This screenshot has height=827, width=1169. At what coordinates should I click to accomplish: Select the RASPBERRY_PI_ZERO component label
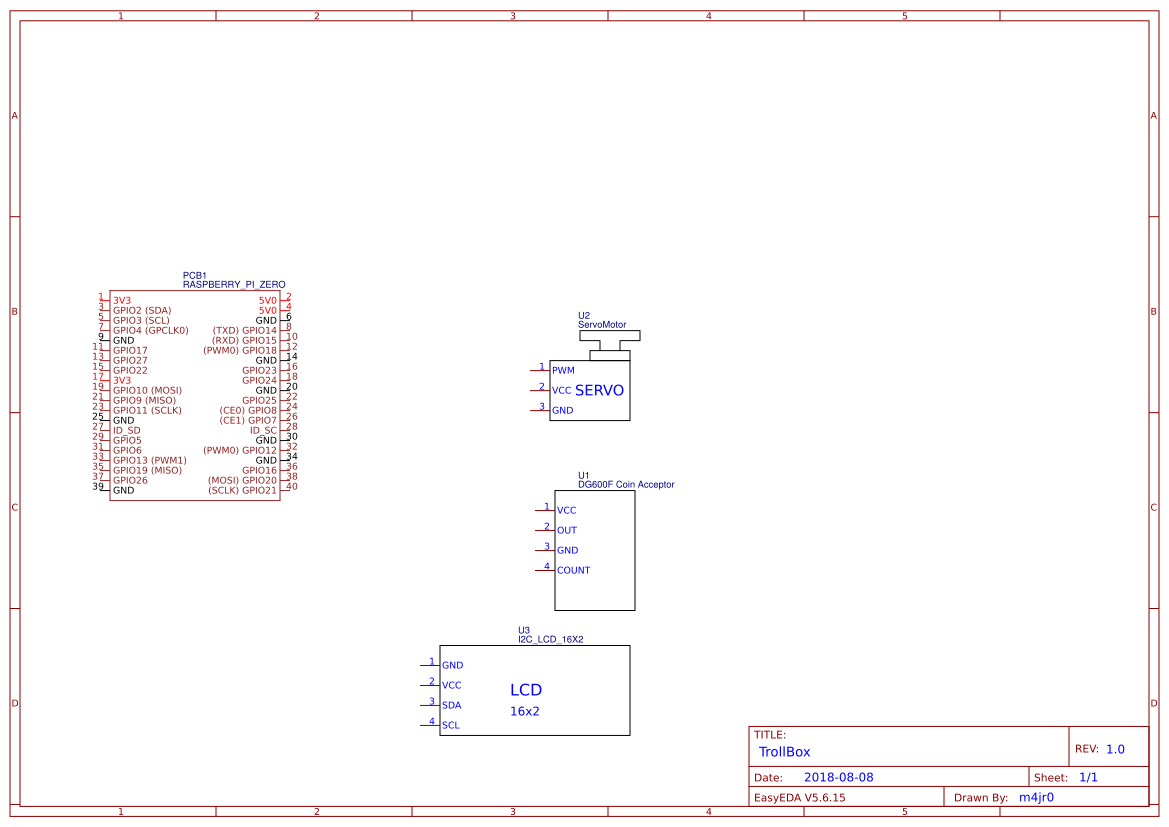(234, 284)
